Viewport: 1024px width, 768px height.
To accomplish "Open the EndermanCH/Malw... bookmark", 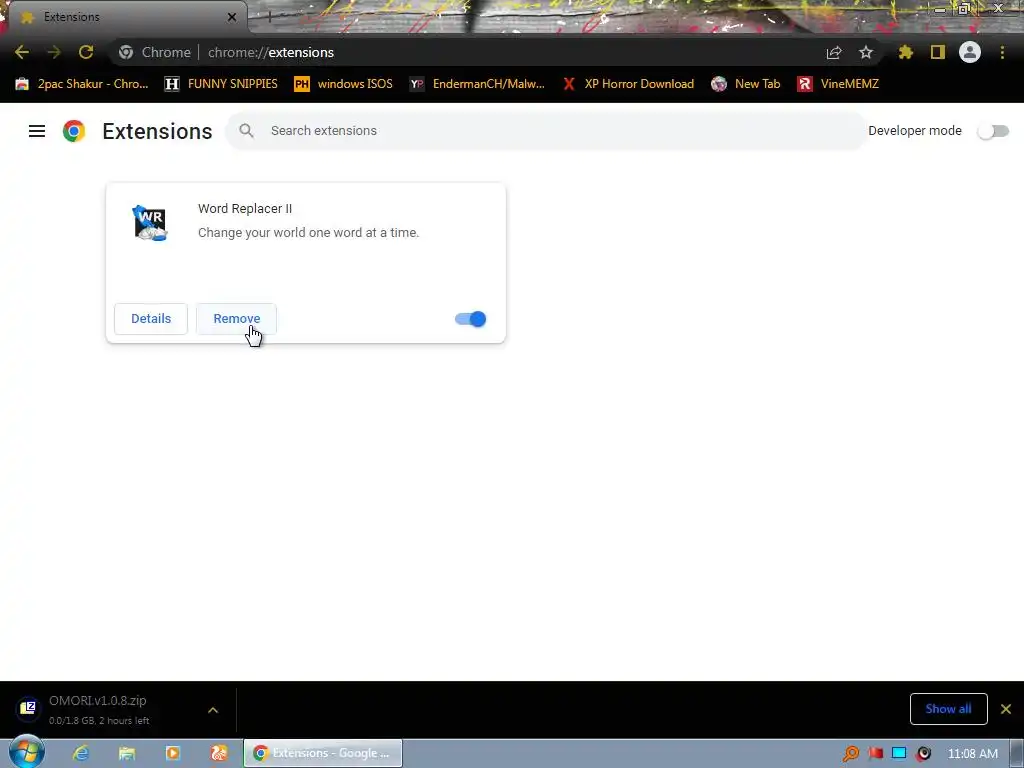I will tap(477, 84).
